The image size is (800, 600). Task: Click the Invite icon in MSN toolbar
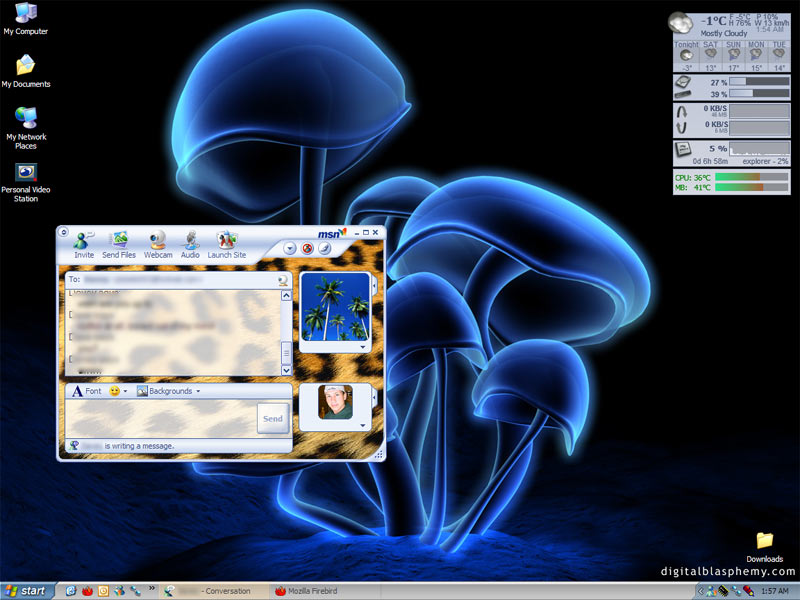[x=84, y=241]
